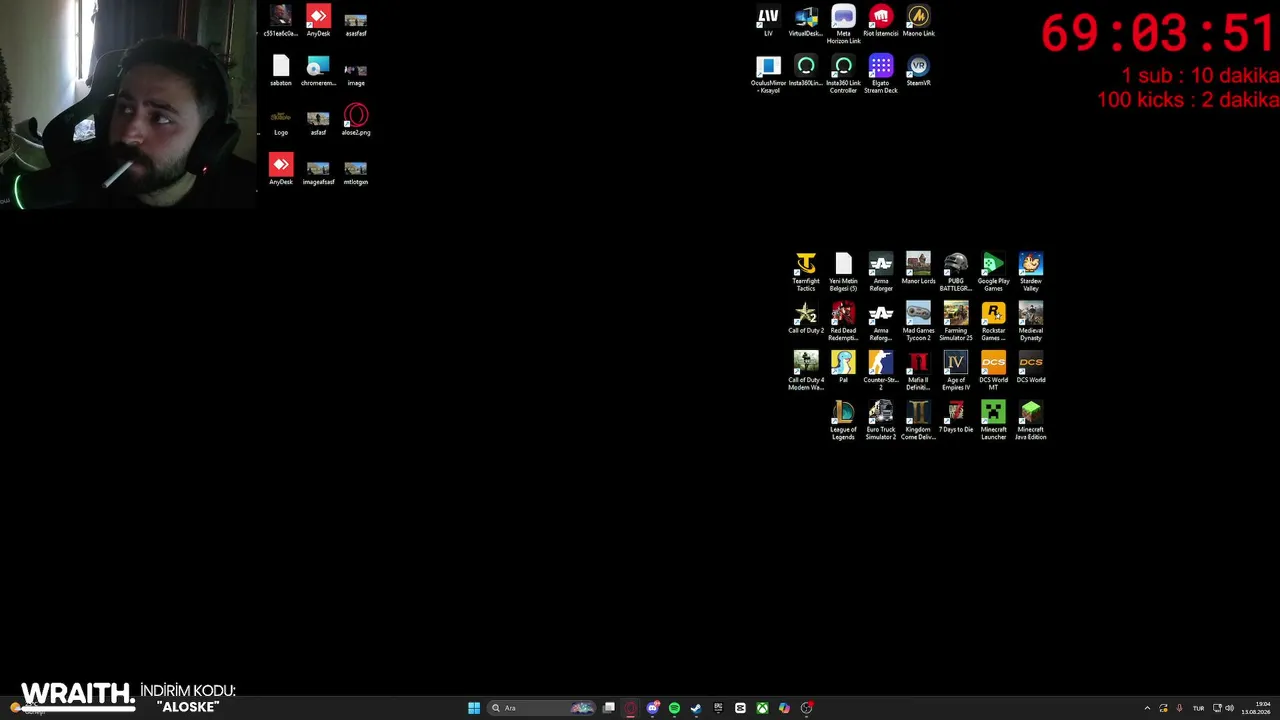1280x720 pixels.
Task: Select the Manor Lords desktop icon
Action: tap(918, 269)
